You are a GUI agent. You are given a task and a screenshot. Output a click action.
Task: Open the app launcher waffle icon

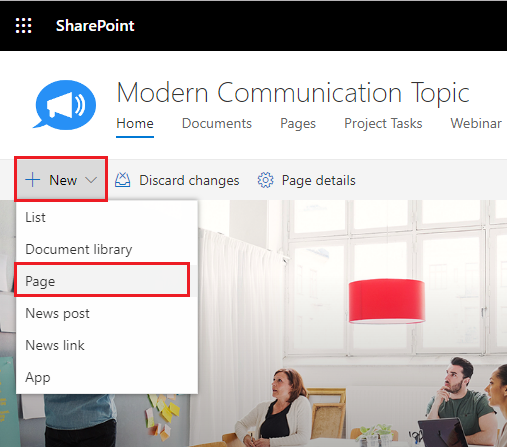(x=24, y=26)
